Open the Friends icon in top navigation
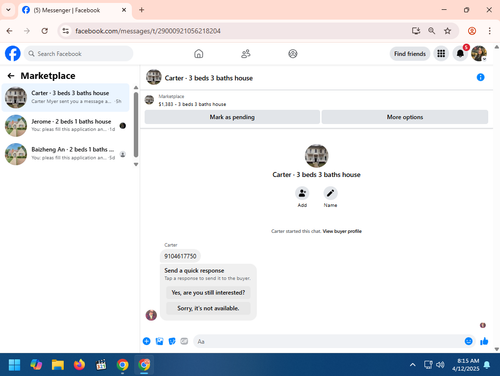The height and width of the screenshot is (376, 500). tap(246, 54)
